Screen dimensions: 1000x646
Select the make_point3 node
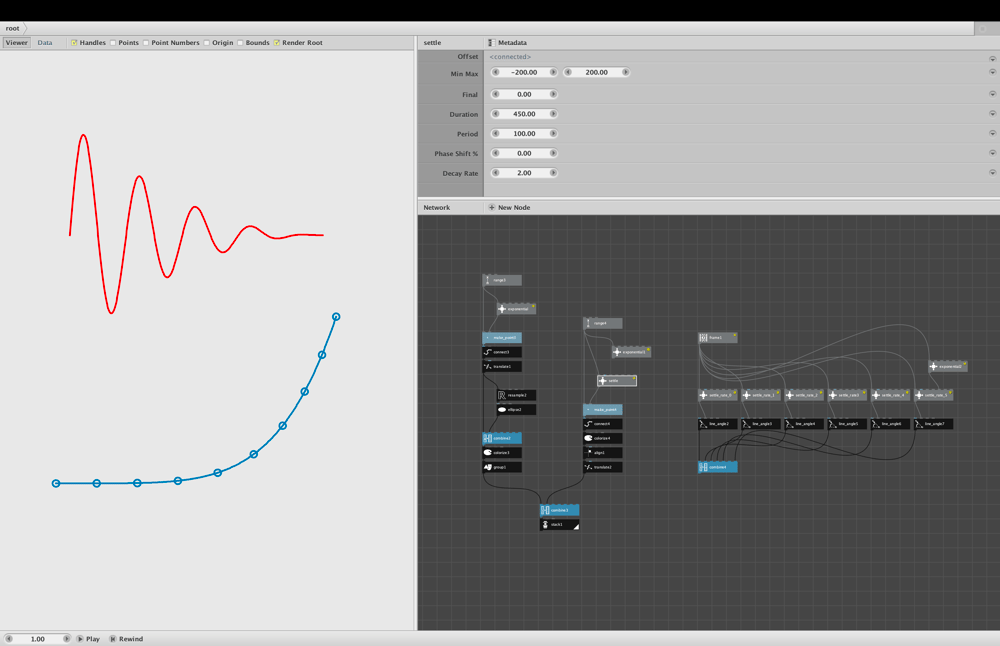(x=502, y=337)
